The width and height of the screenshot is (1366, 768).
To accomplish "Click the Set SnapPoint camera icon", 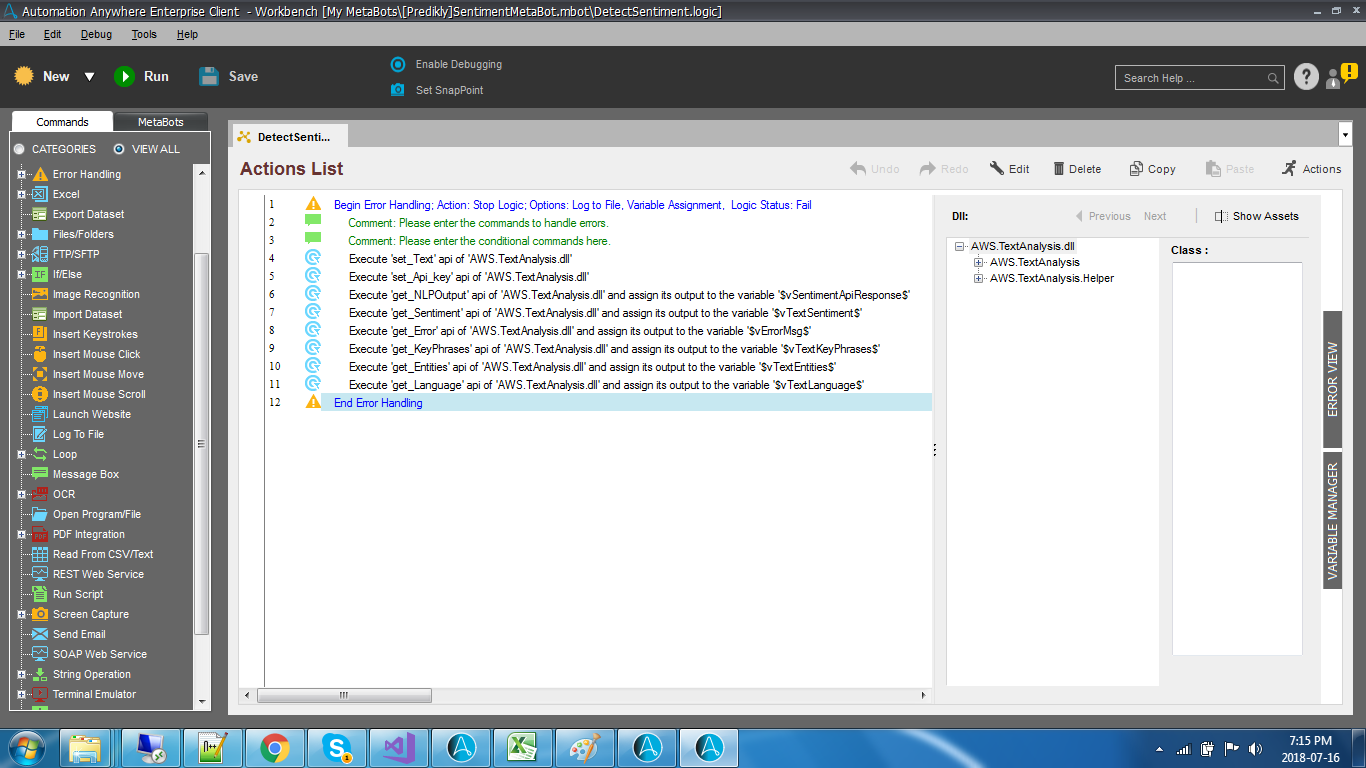I will (397, 90).
